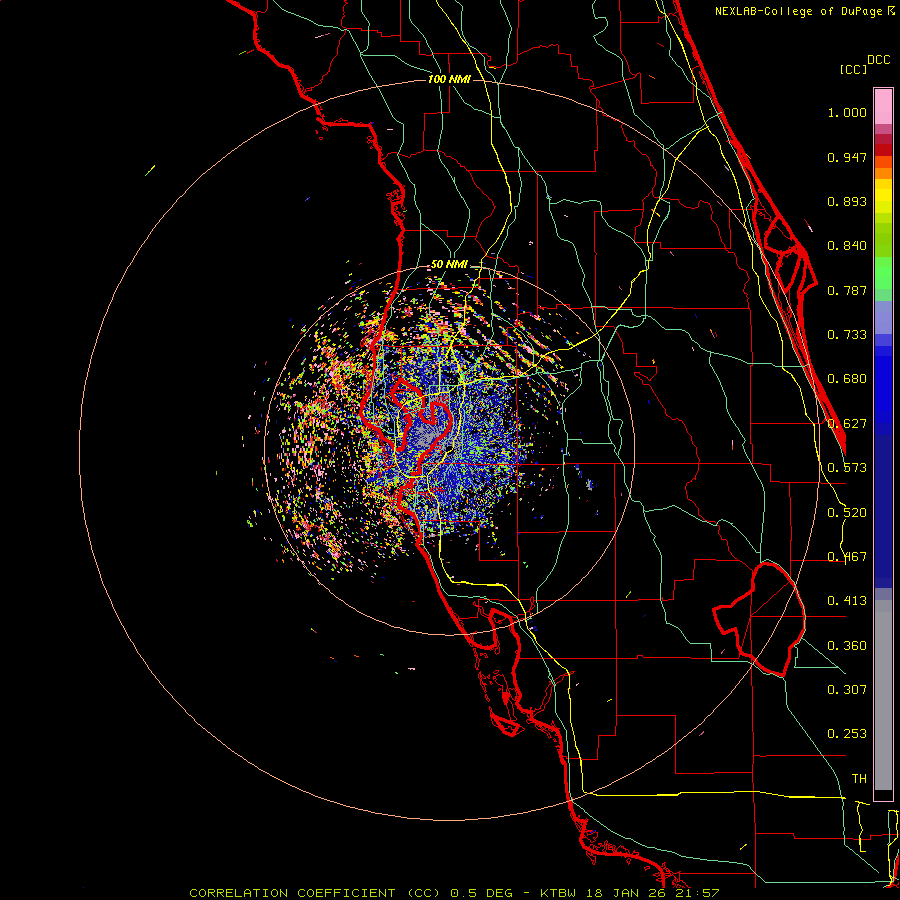
Task: Click the 0.893 scale value
Action: pos(847,201)
